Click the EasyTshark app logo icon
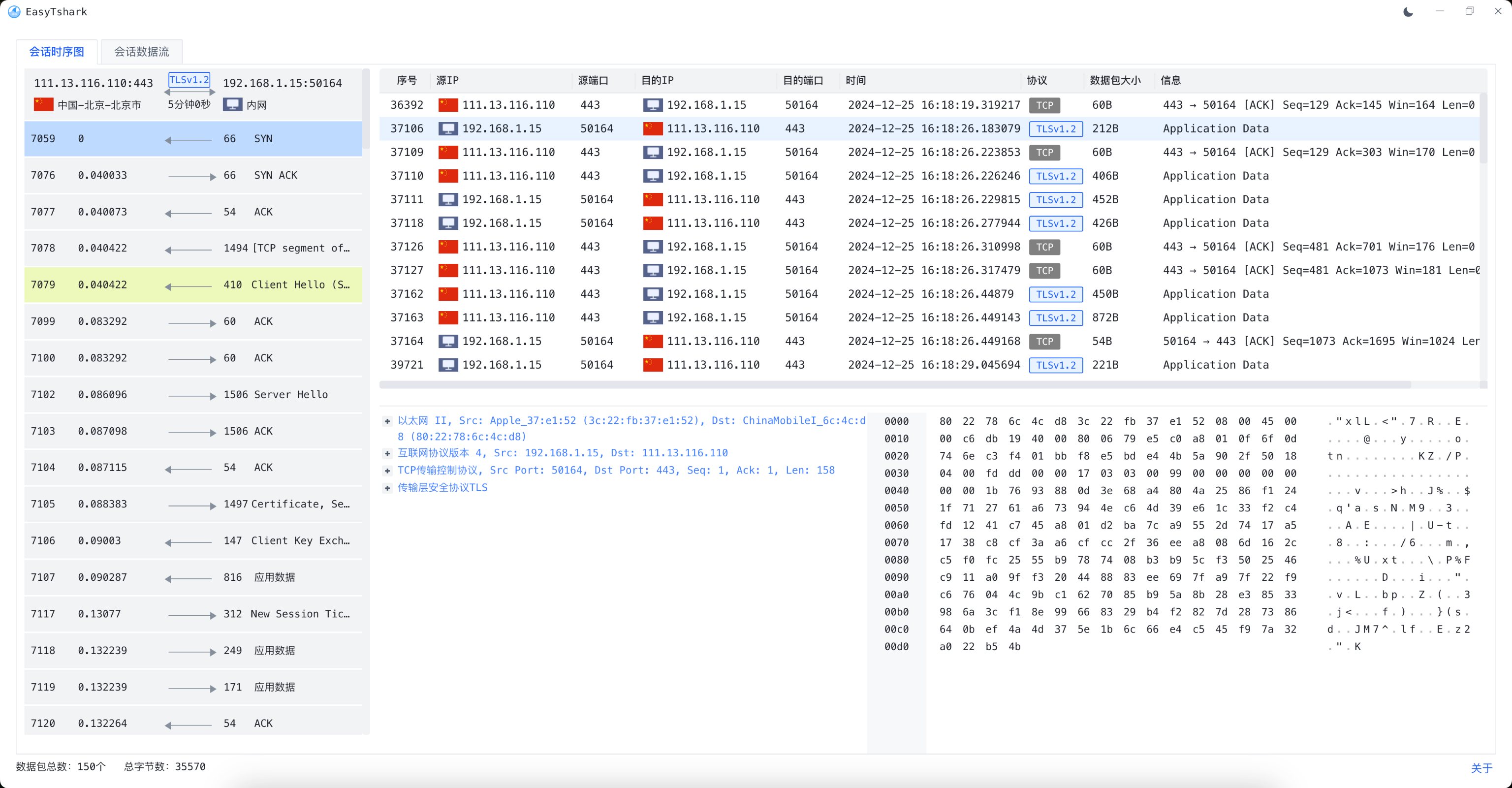 pos(14,12)
